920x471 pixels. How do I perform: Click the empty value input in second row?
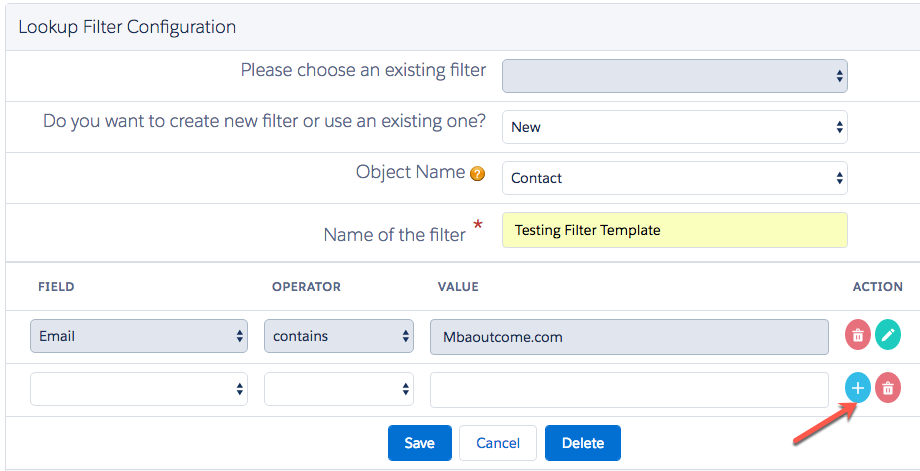point(629,389)
